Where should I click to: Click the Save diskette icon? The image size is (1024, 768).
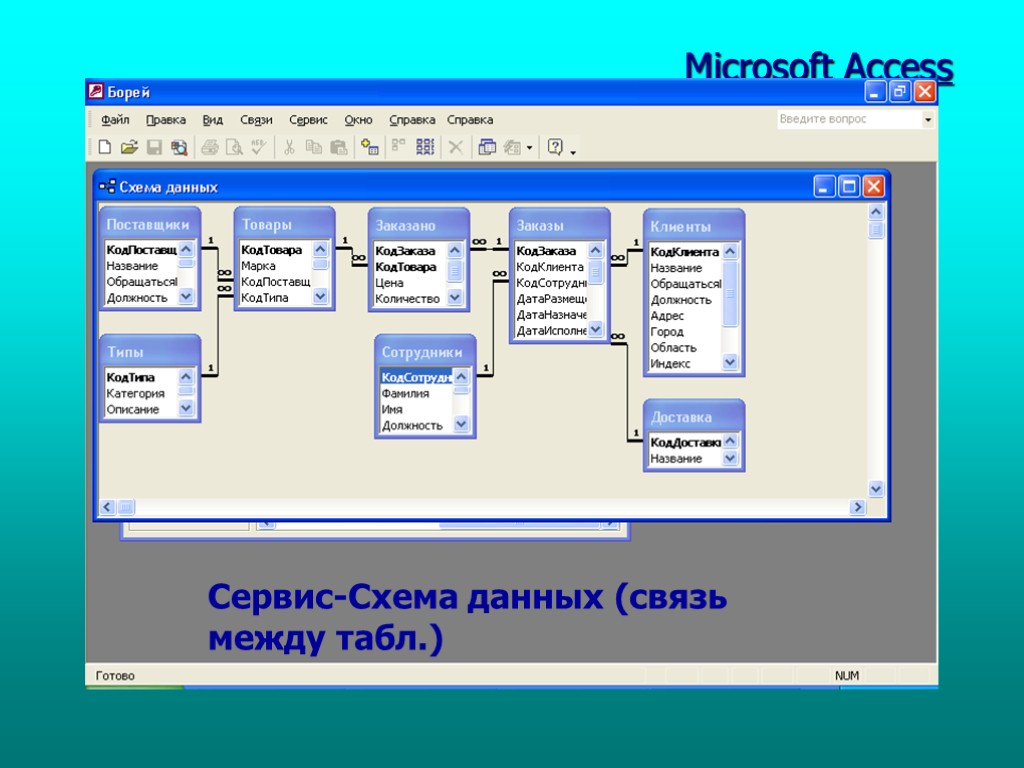click(x=154, y=148)
